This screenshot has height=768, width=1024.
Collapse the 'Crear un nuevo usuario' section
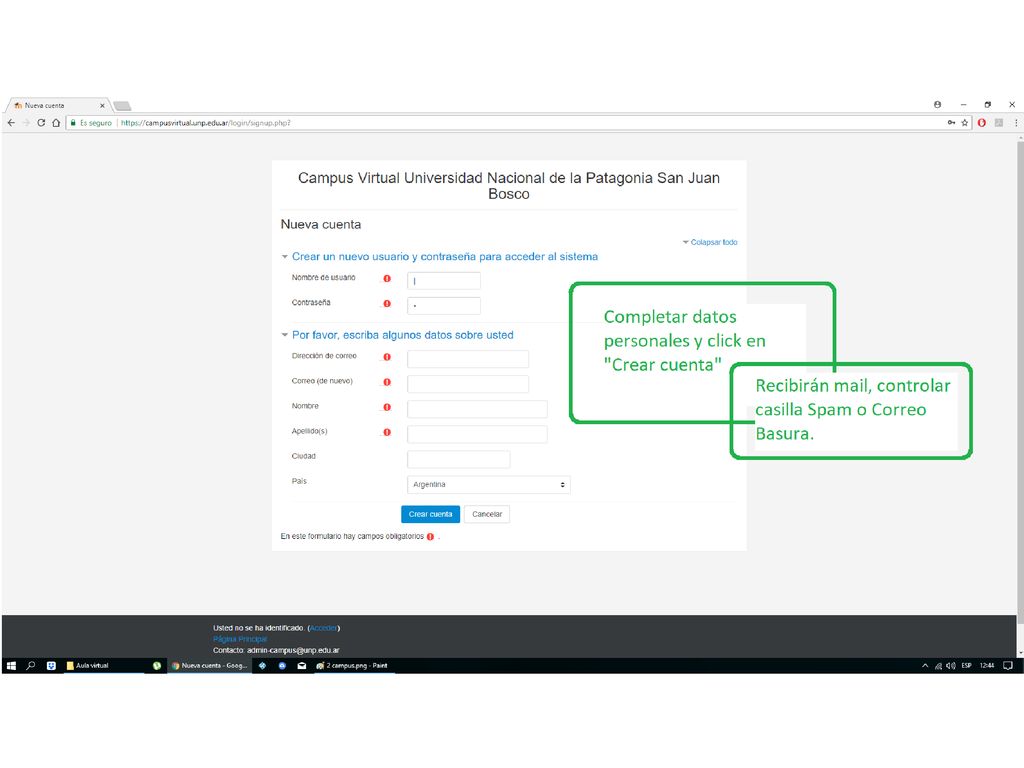click(285, 257)
